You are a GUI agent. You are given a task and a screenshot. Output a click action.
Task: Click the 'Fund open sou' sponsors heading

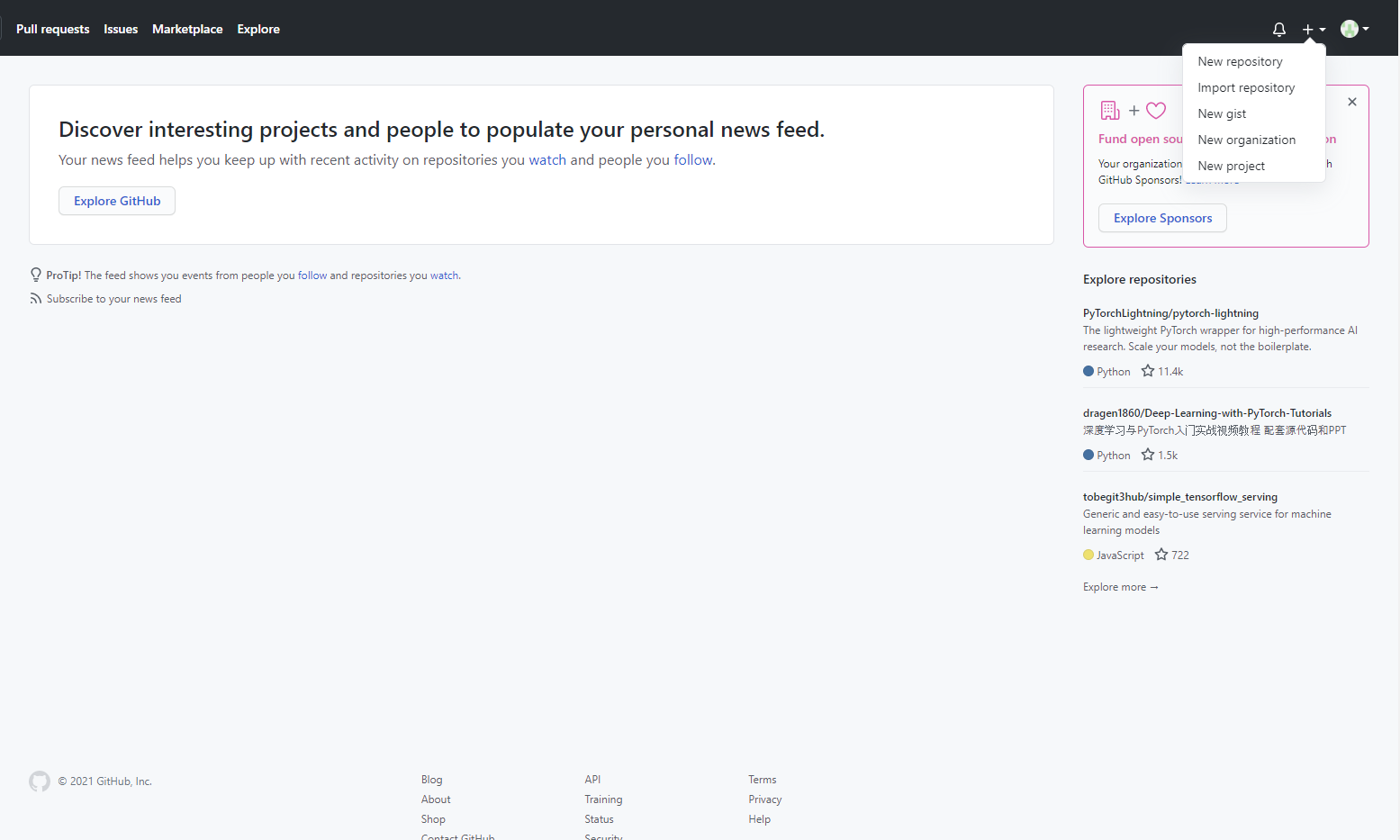coord(1141,139)
